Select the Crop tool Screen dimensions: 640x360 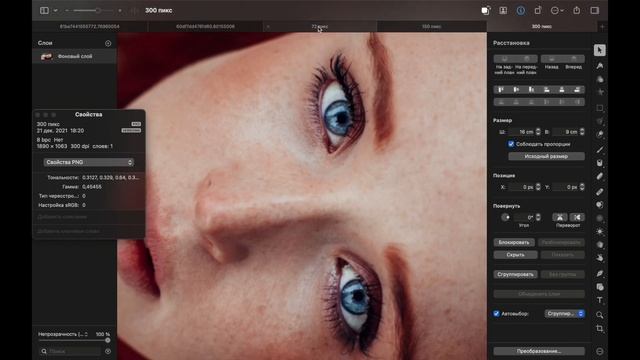tap(600, 329)
